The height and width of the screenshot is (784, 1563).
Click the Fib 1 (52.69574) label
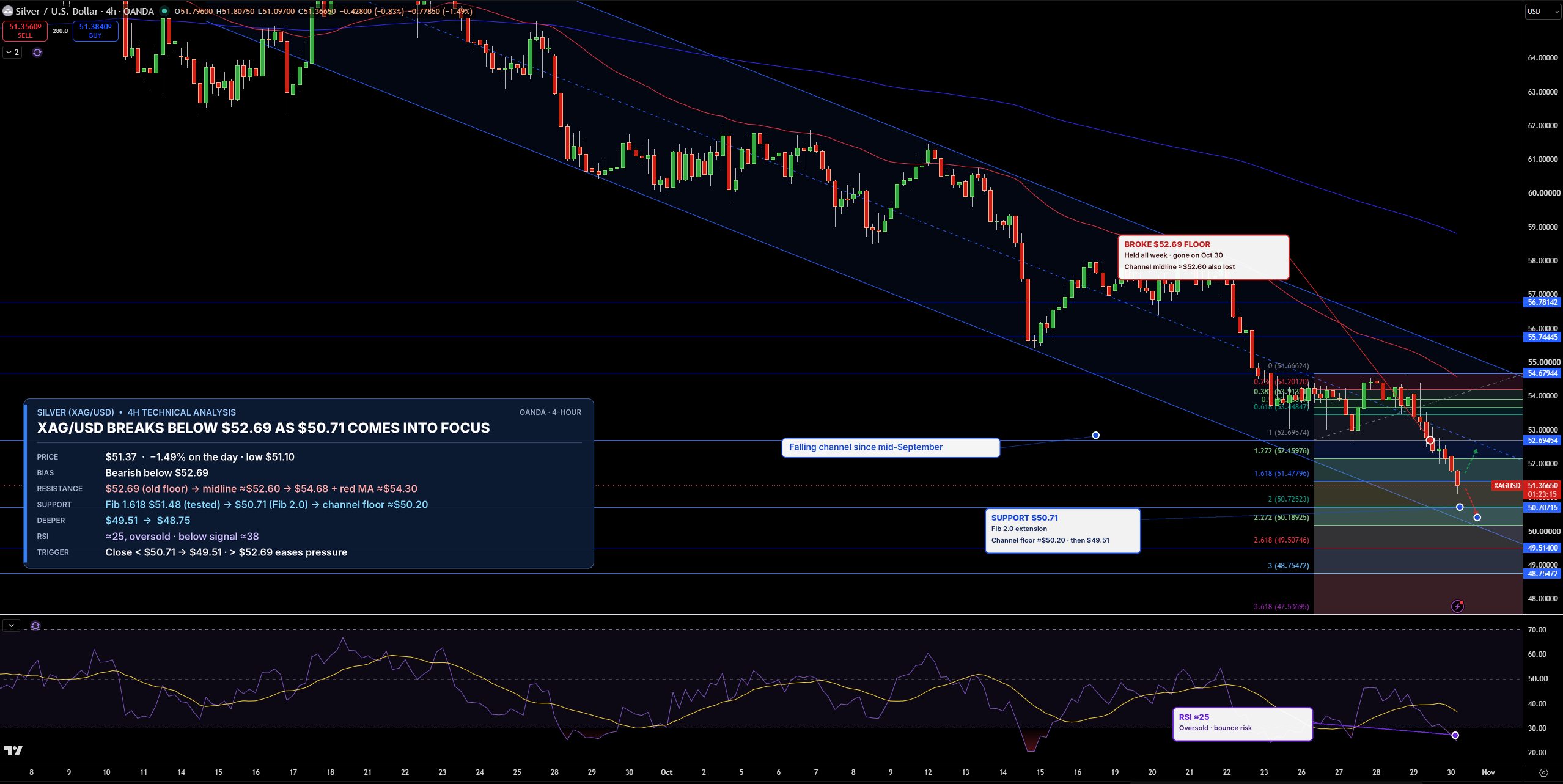pos(1289,433)
